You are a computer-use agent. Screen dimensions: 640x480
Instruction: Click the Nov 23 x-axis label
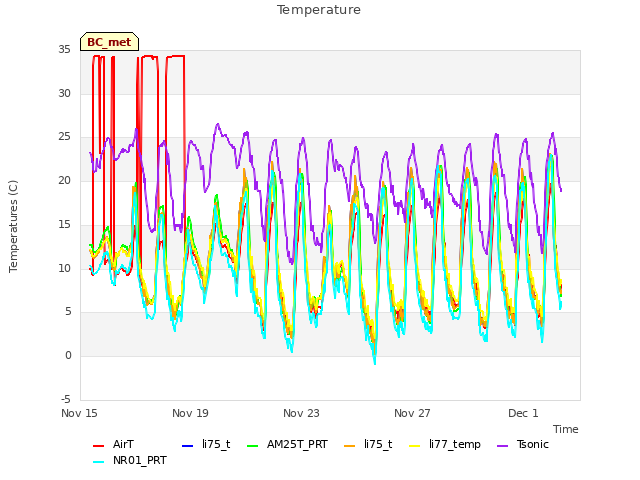coord(301,413)
